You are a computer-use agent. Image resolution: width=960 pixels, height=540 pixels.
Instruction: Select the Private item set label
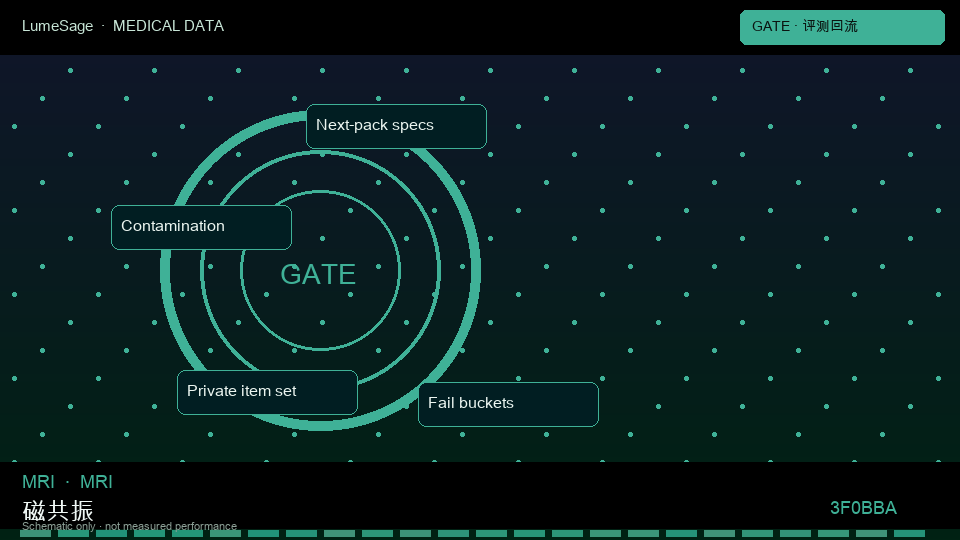(268, 392)
